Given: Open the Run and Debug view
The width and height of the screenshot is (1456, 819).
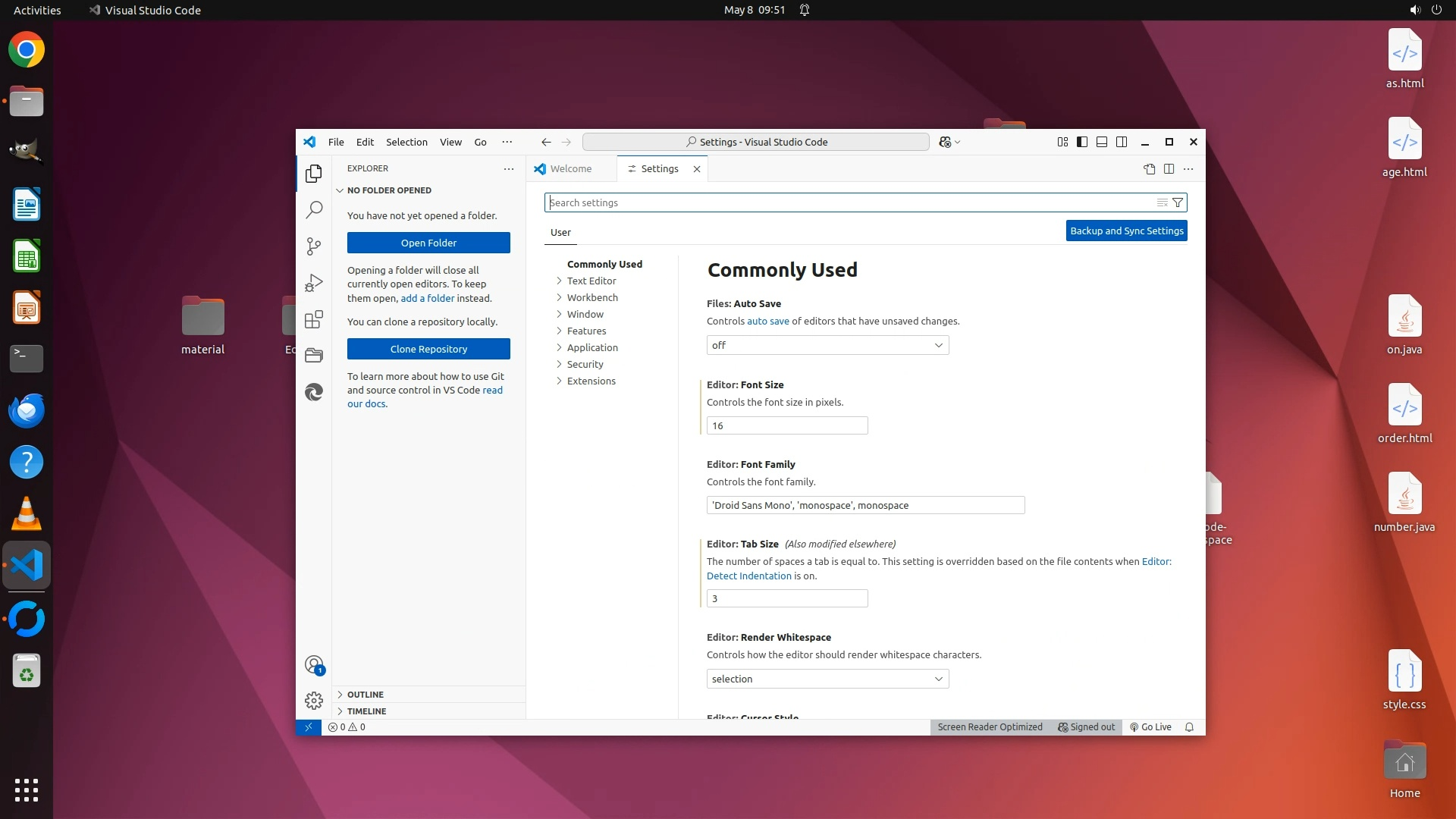Looking at the screenshot, I should (x=314, y=283).
